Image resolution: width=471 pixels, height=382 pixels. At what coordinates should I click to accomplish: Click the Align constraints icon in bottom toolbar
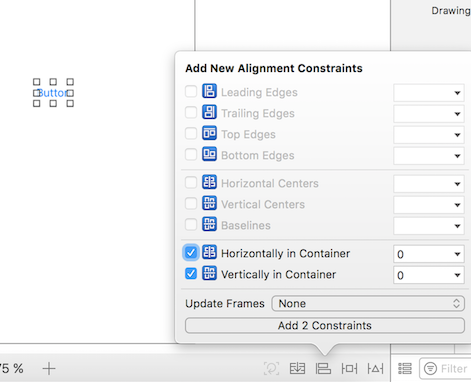tap(323, 368)
